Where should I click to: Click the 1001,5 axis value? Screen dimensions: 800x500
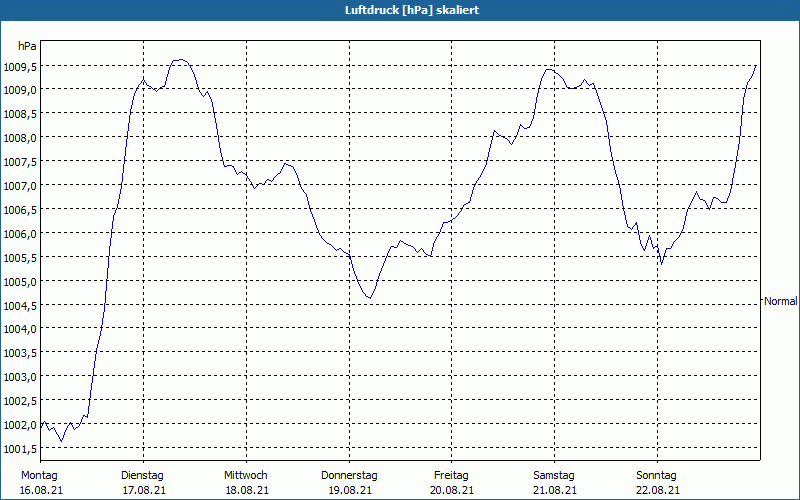(20, 449)
